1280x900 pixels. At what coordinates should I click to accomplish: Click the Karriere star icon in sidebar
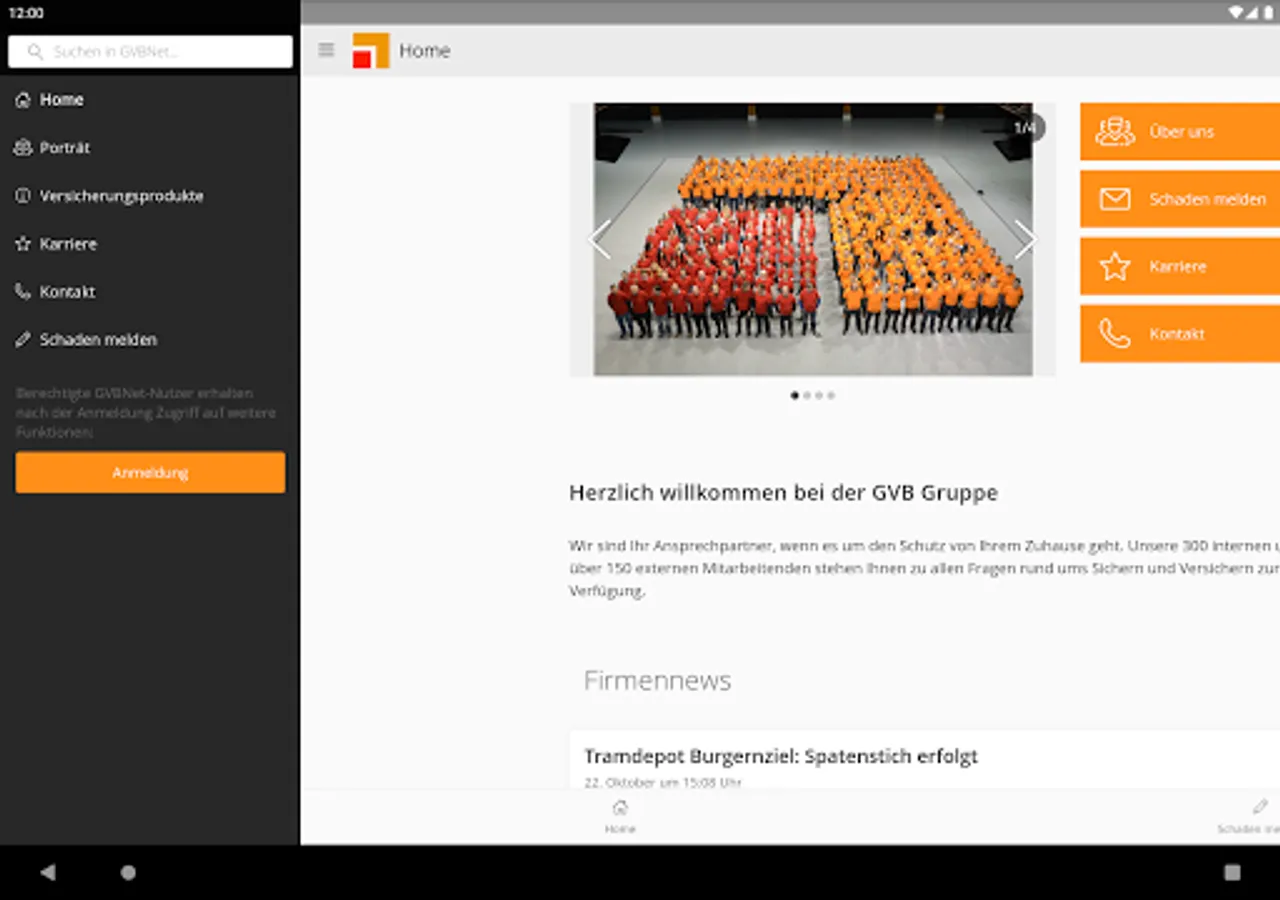(23, 244)
